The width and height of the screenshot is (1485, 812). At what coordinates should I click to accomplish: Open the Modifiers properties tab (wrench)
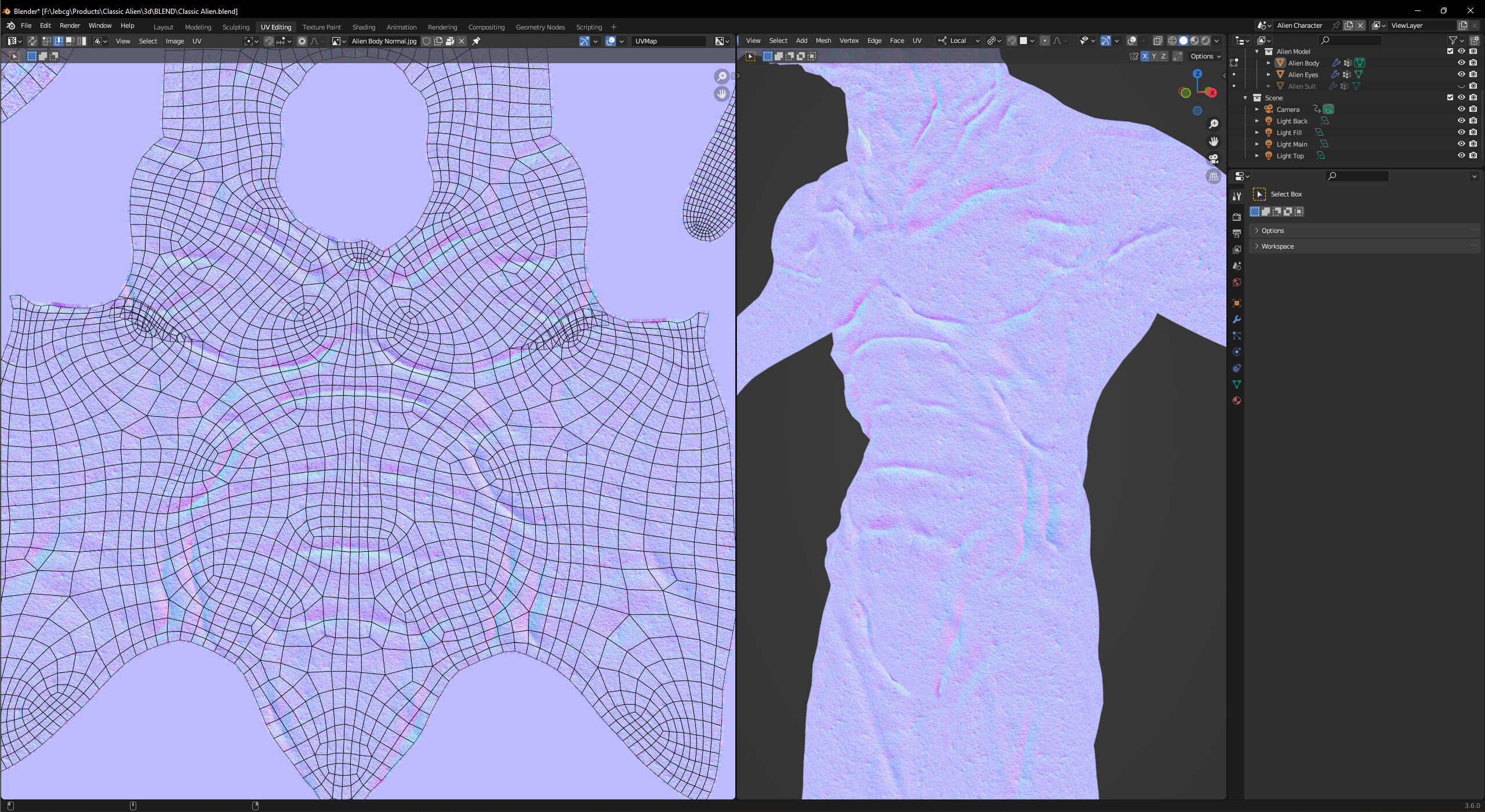point(1236,319)
